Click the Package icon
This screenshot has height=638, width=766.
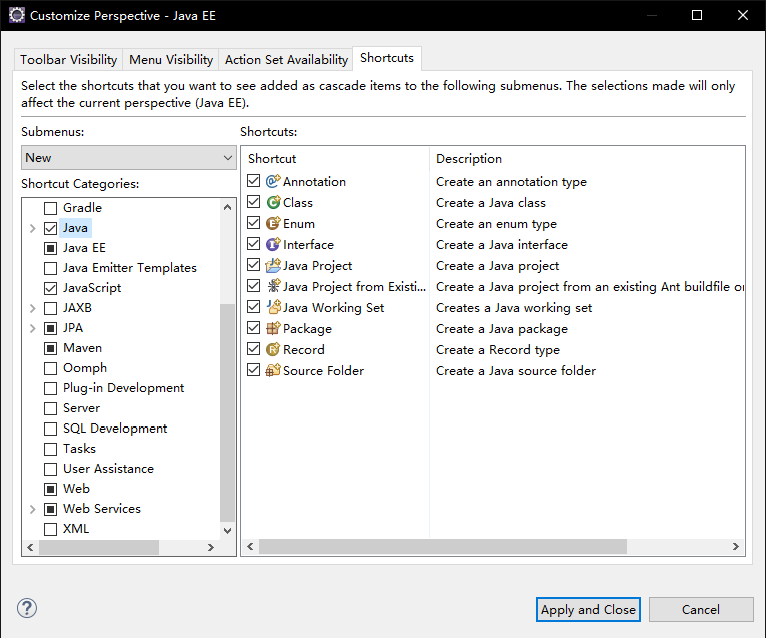click(273, 328)
